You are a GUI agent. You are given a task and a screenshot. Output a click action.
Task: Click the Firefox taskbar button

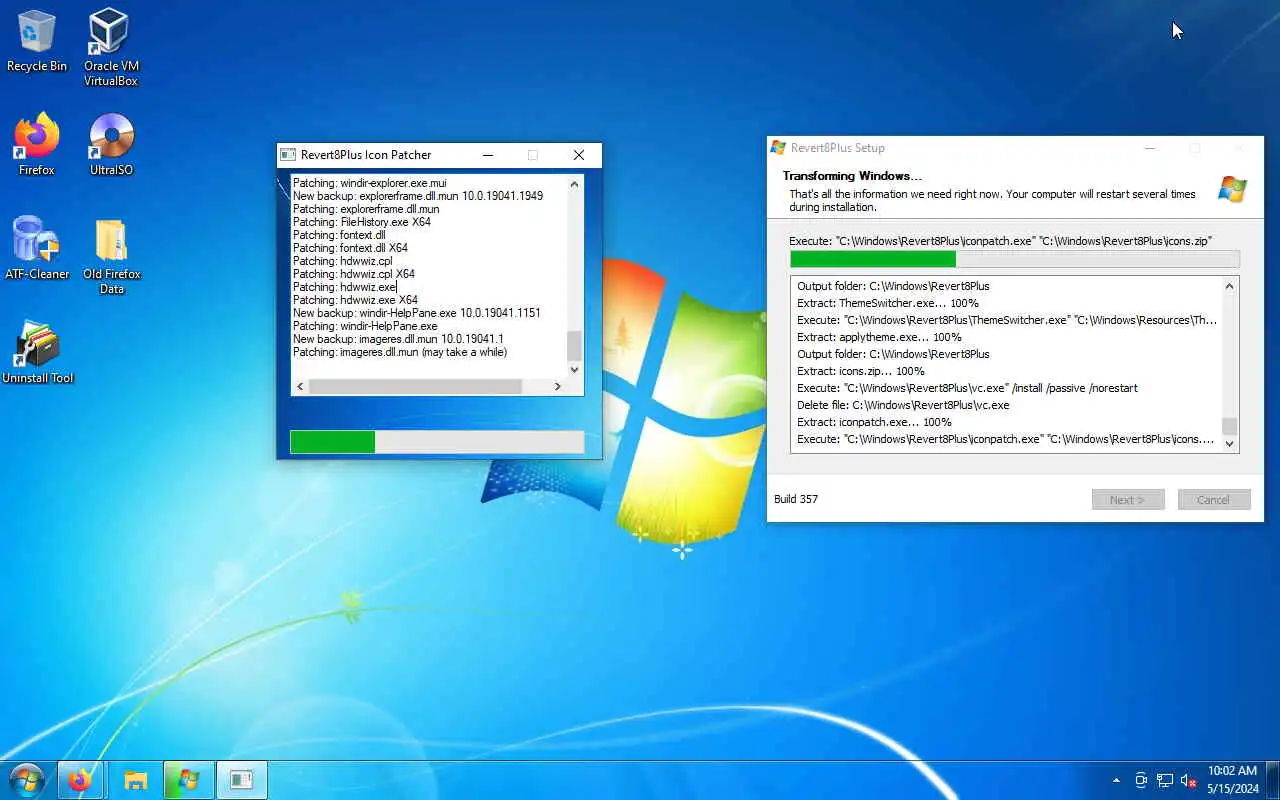point(80,780)
